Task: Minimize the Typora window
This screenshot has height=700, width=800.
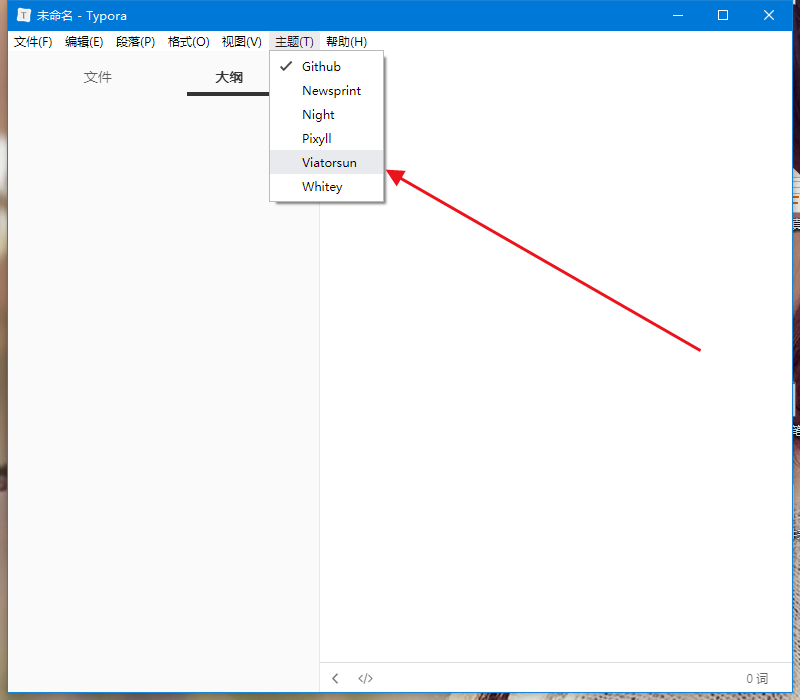Action: 678,15
